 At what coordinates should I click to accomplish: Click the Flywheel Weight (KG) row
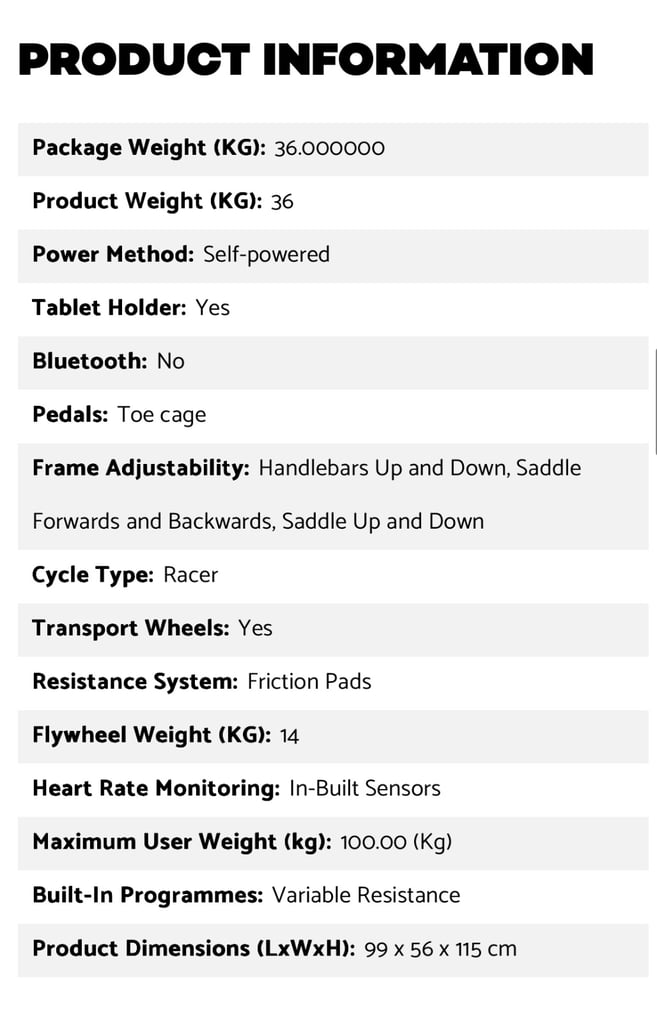(333, 737)
